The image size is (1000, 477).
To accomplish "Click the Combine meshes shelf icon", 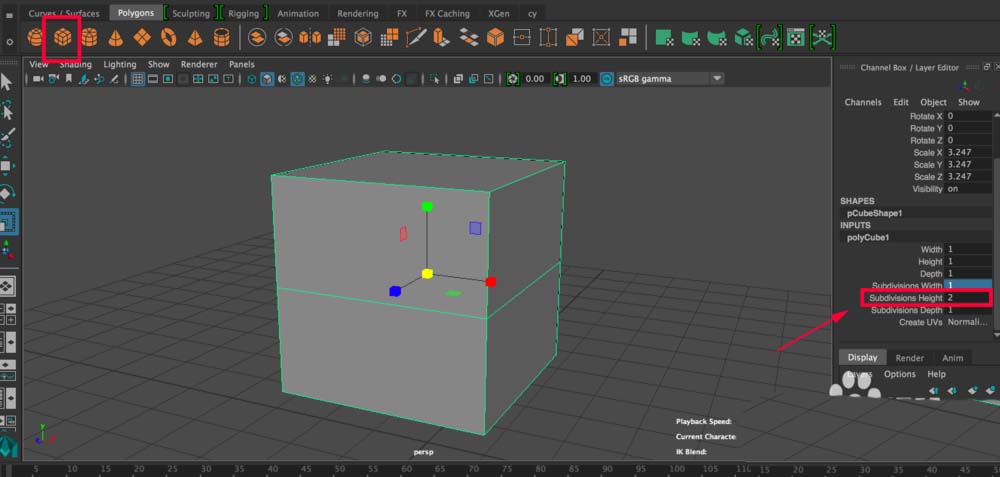I will [x=256, y=38].
